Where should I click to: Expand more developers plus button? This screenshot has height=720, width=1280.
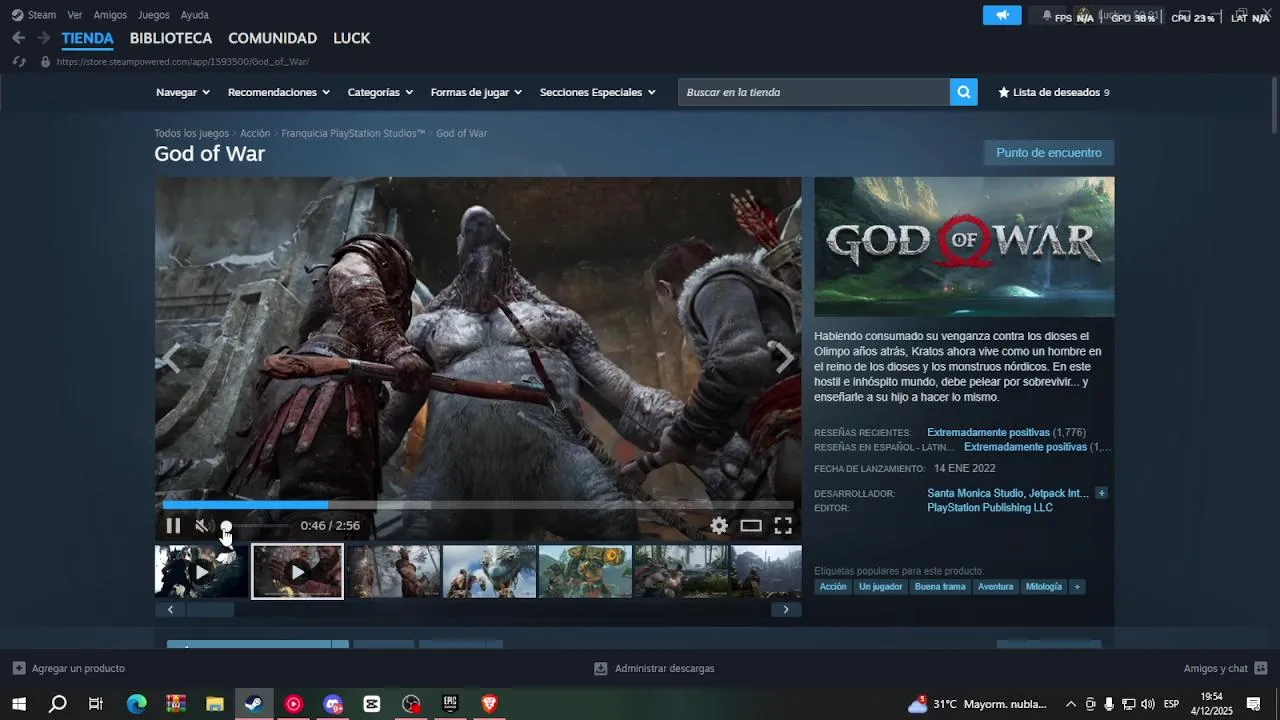(x=1101, y=493)
